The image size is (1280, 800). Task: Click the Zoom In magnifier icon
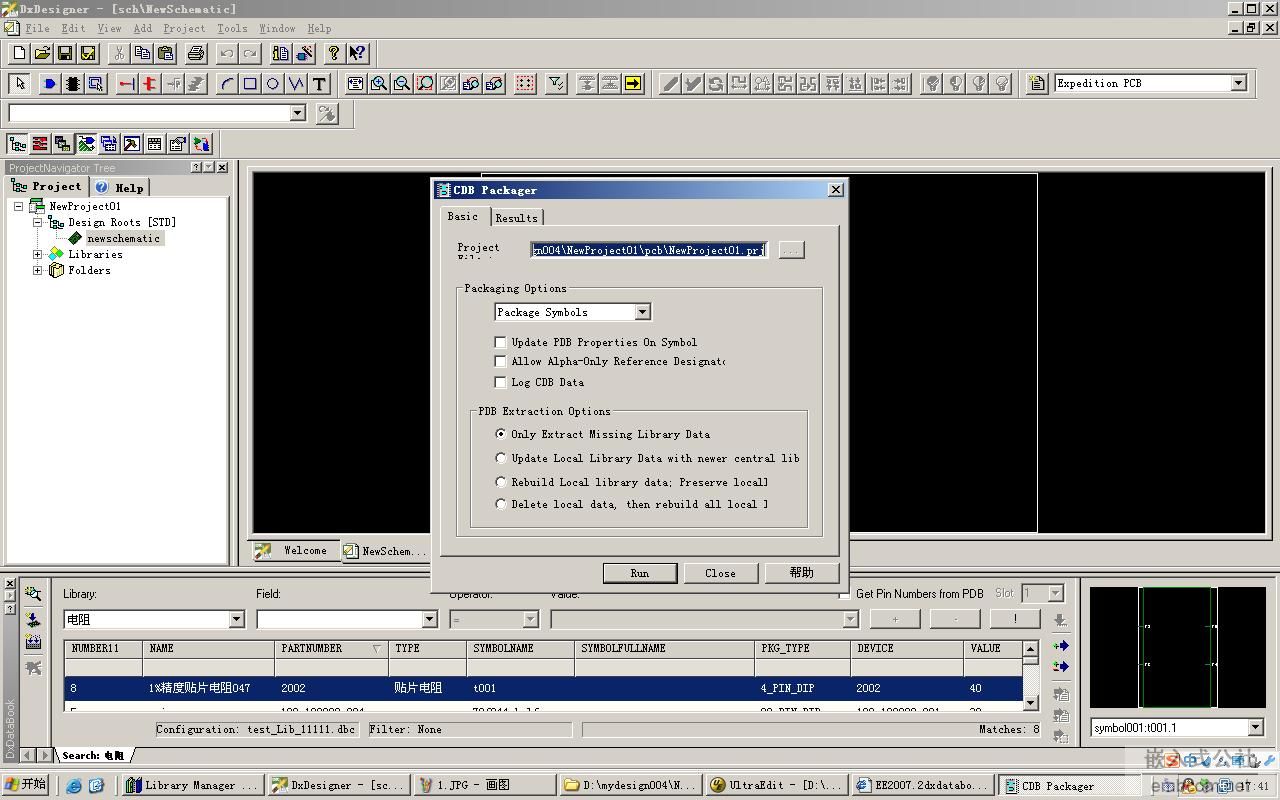pos(379,84)
